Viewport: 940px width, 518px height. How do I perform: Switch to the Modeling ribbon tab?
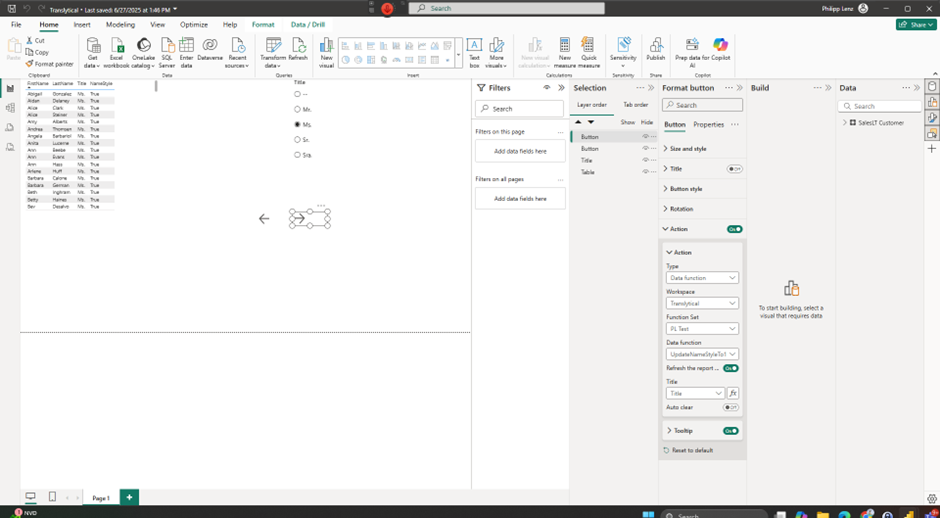coord(120,24)
